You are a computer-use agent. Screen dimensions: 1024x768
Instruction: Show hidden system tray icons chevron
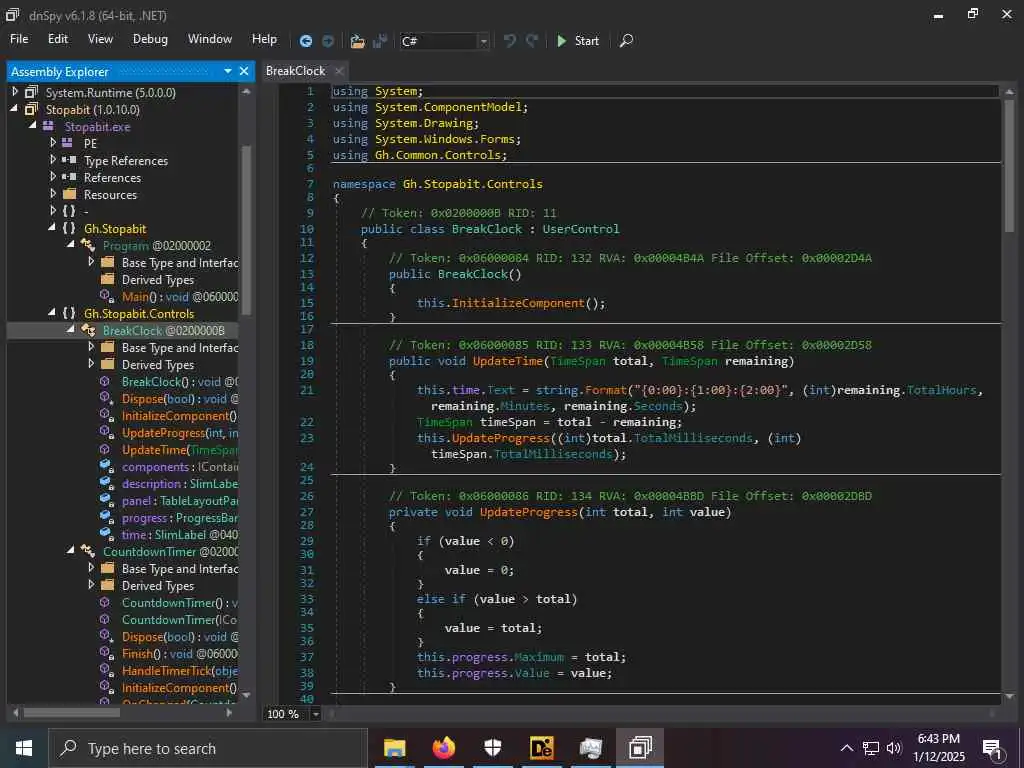[x=846, y=748]
